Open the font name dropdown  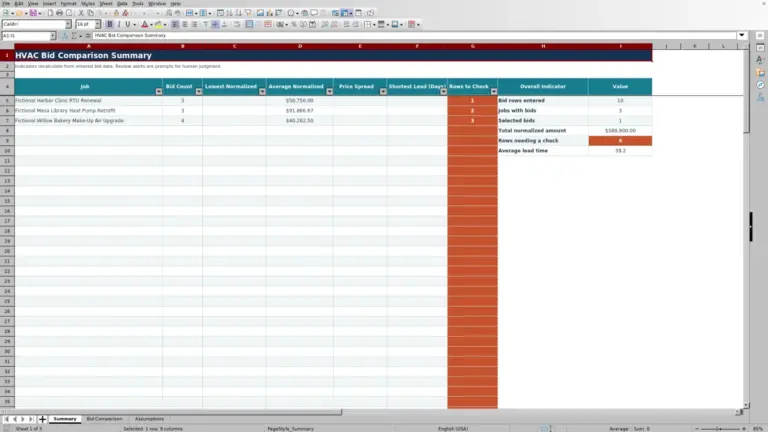(68, 24)
